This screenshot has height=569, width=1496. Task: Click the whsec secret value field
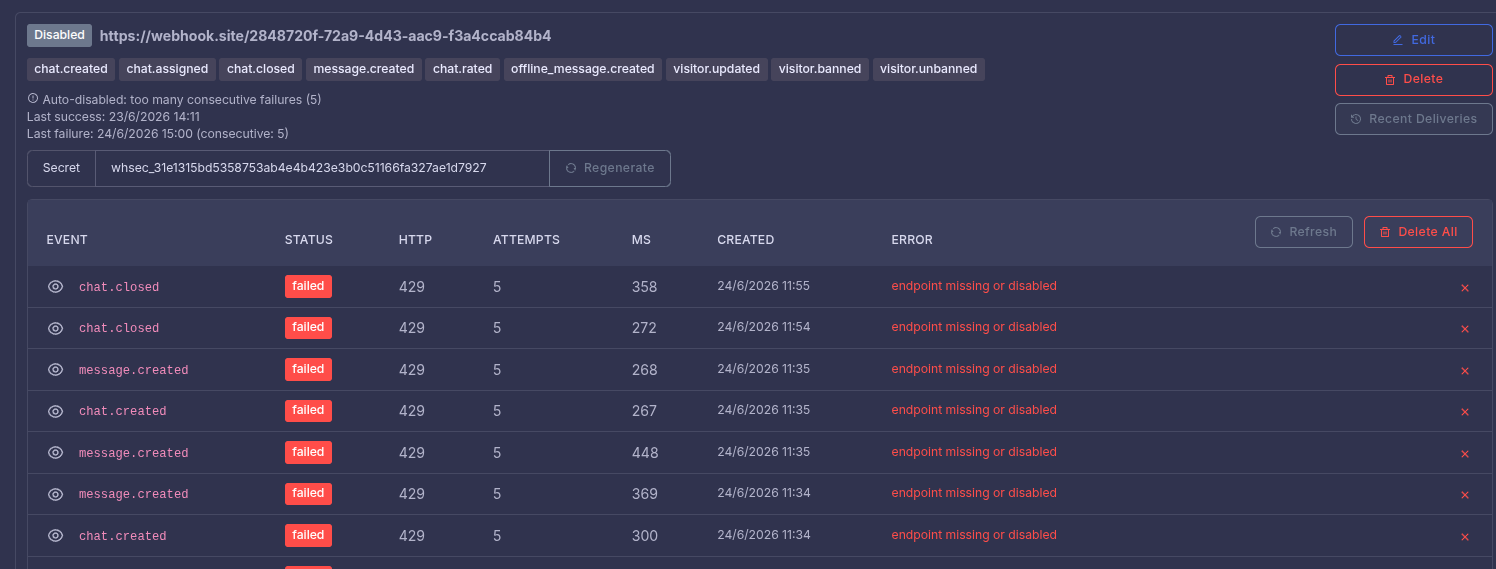[322, 168]
